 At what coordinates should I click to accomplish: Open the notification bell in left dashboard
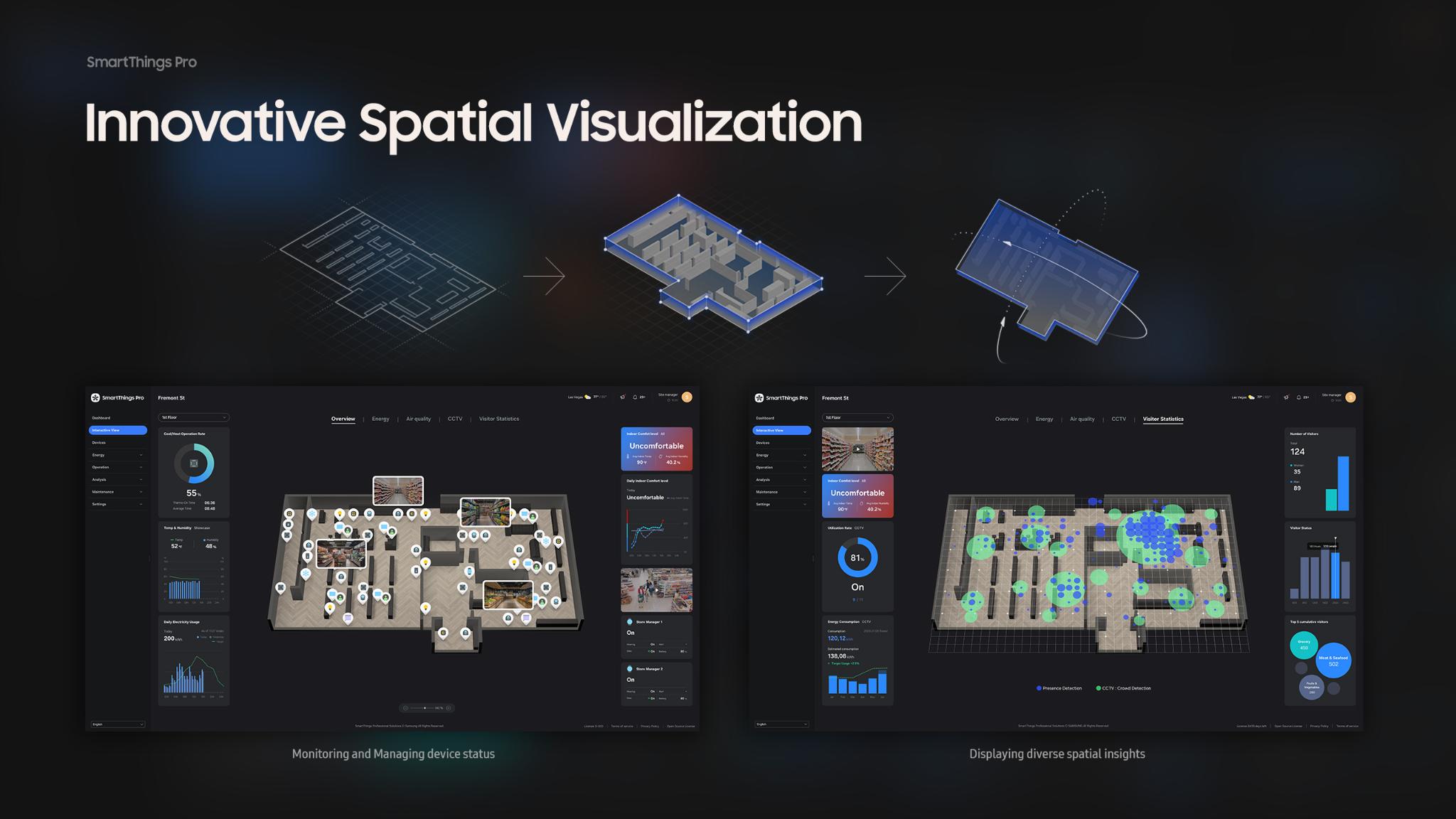click(635, 397)
